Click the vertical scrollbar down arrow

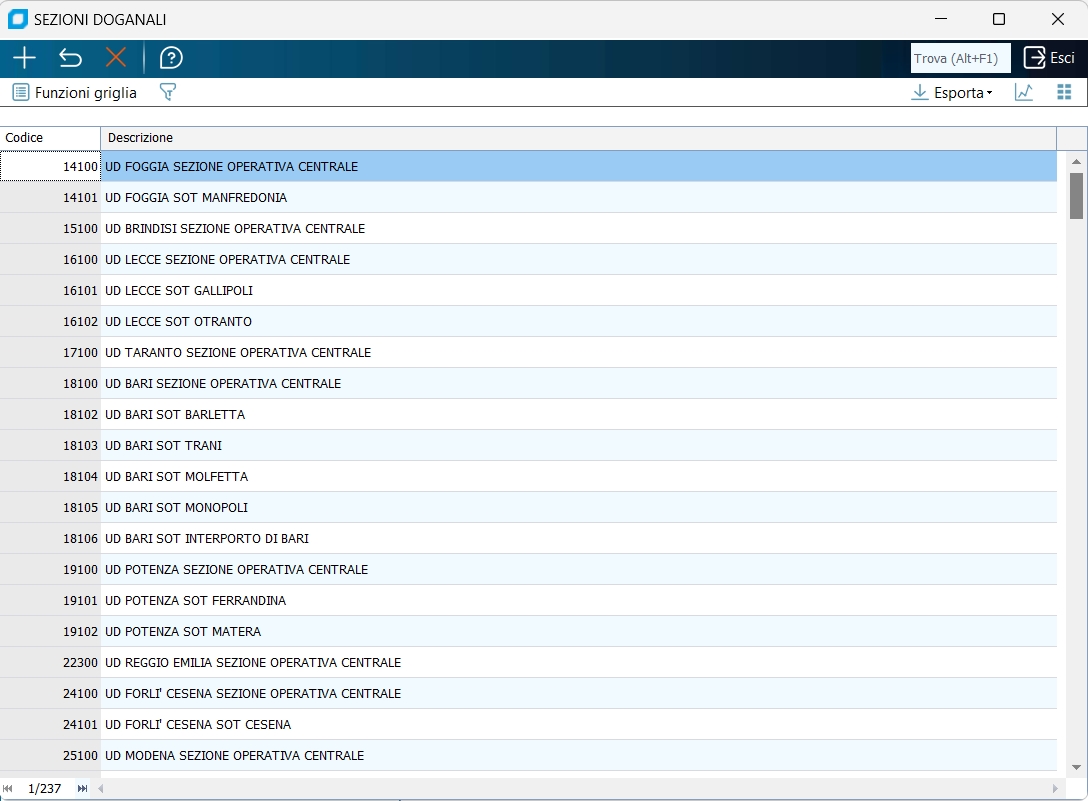[x=1077, y=767]
